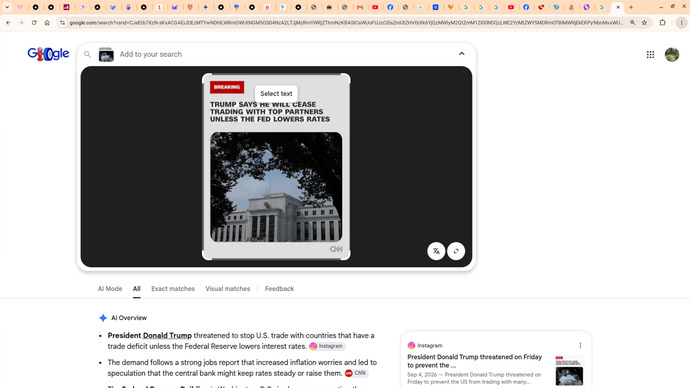Viewport: 690px width, 388px height.
Task: Open the Visual matches tab
Action: click(x=228, y=289)
